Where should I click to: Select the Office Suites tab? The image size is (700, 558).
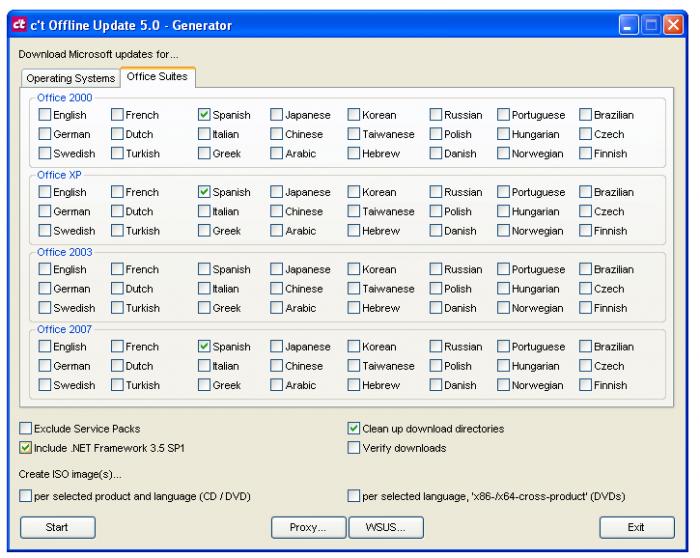[x=157, y=77]
